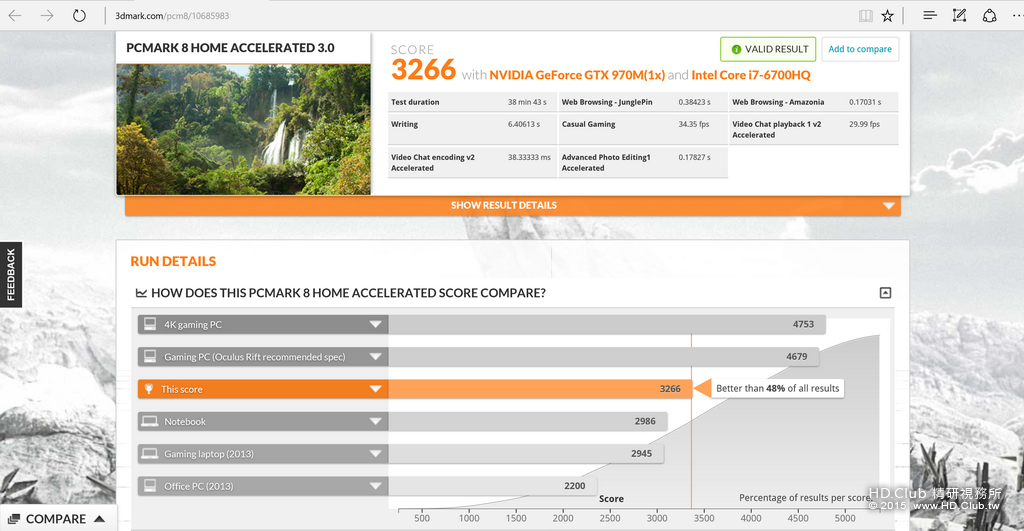Image resolution: width=1024 pixels, height=531 pixels.
Task: Open the NVIDIA GeForce GTX 970M link
Action: click(x=577, y=75)
